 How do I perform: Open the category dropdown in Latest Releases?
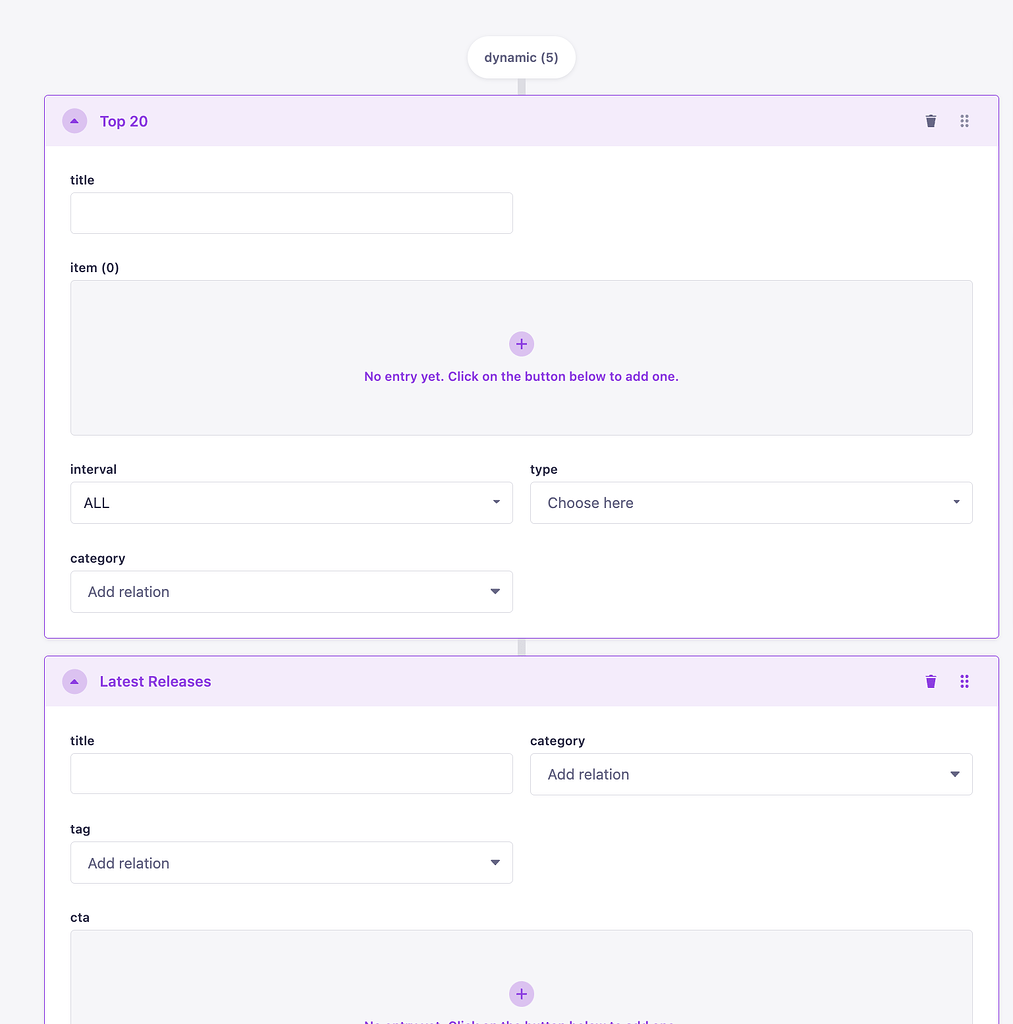751,773
